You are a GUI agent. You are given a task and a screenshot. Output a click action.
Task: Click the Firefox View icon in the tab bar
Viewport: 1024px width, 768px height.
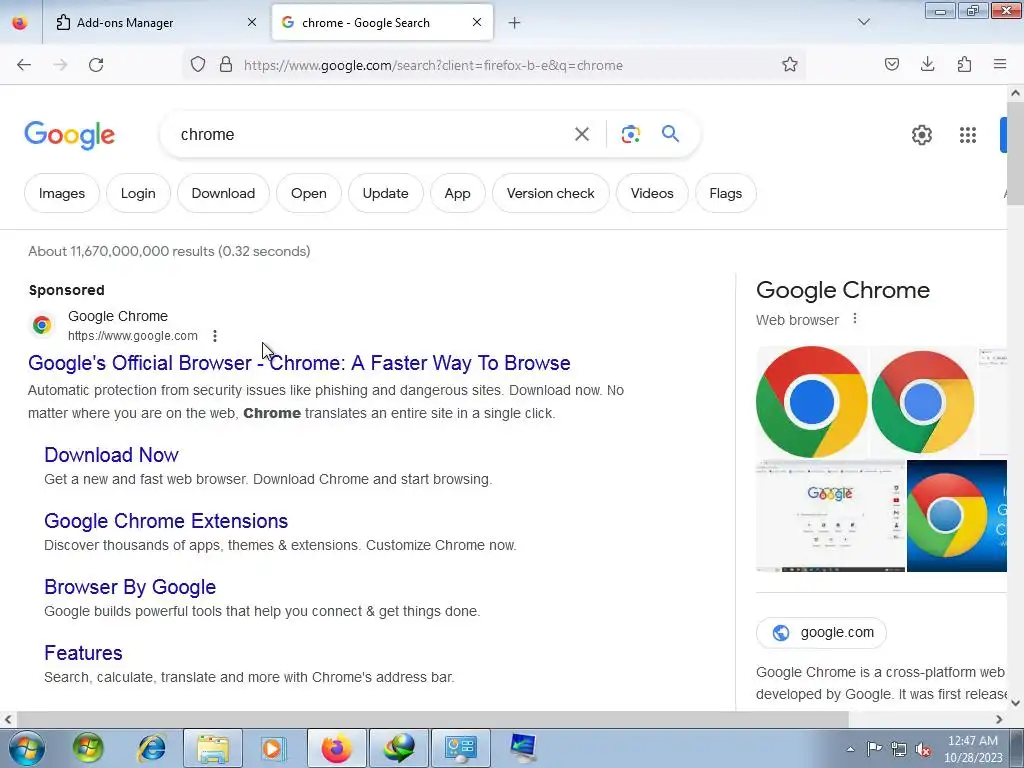click(20, 22)
